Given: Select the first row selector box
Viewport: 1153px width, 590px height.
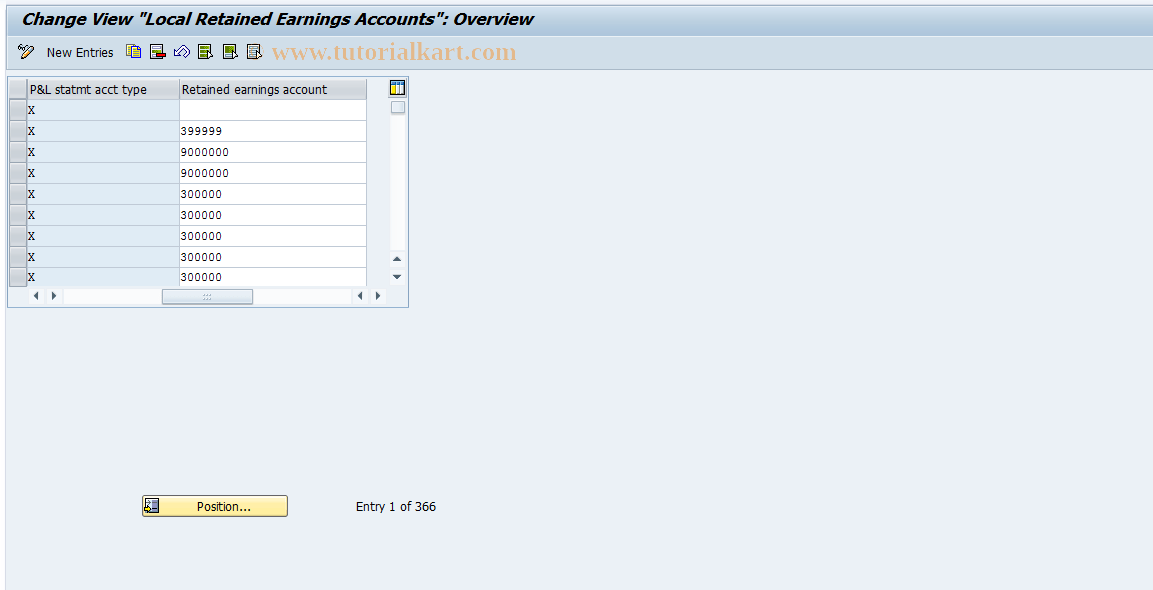Looking at the screenshot, I should 17,110.
